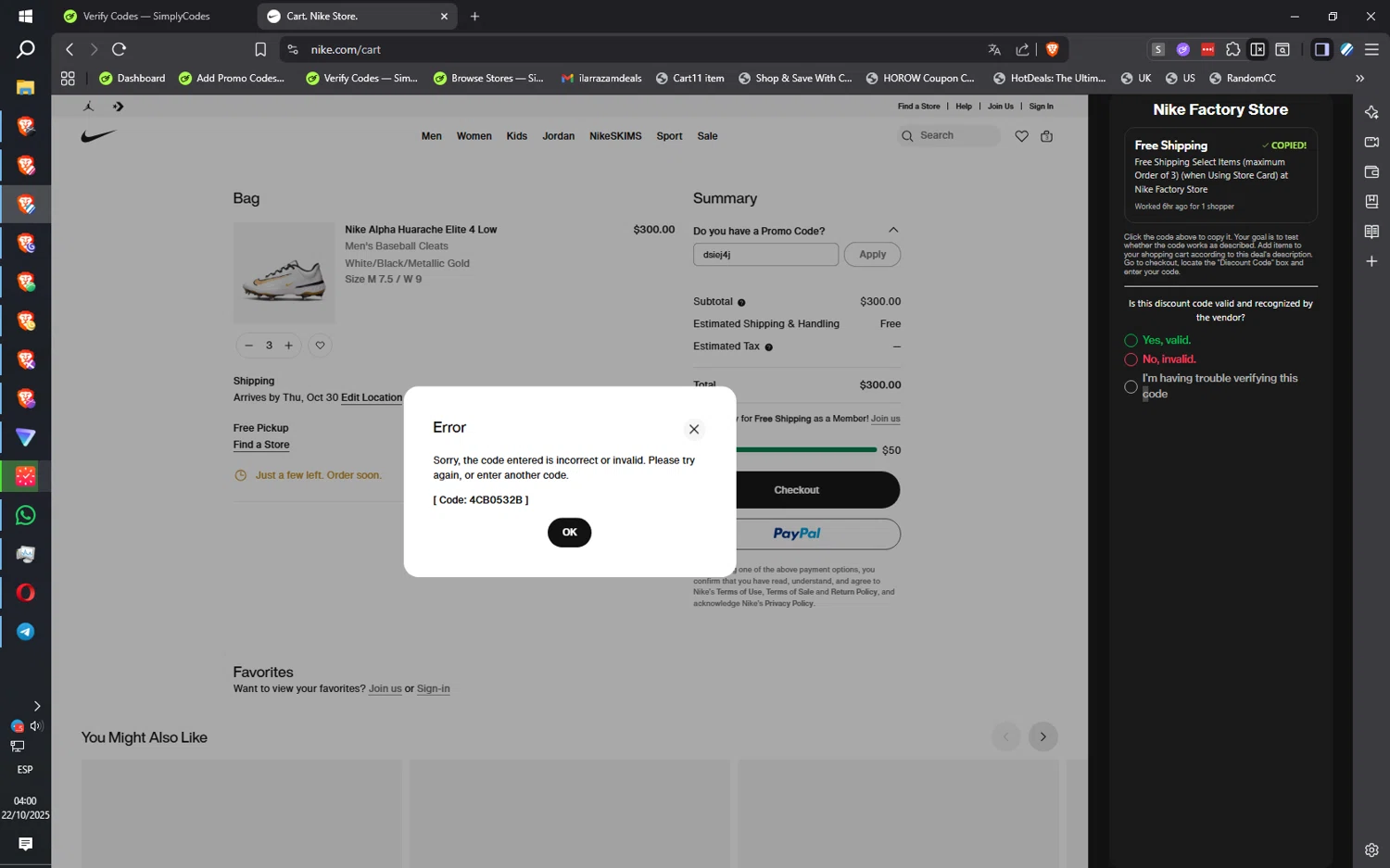Click the Nike search box
Viewport: 1390px width, 868px height.
click(949, 136)
